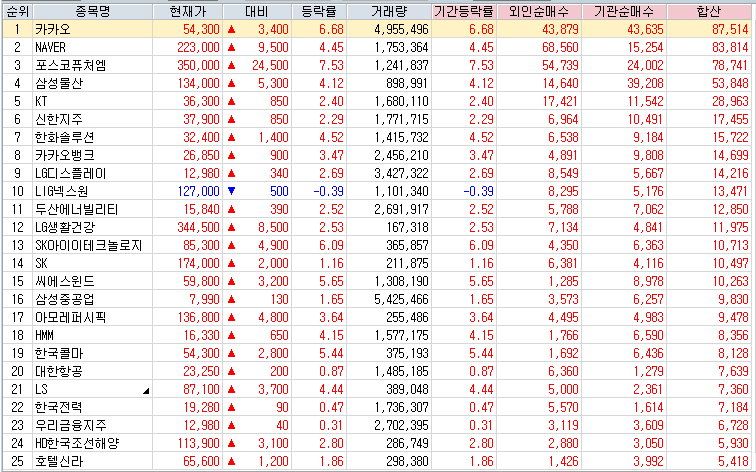756x472 pixels.
Task: Select stock name HD한국조선해양
Action: [x=77, y=443]
